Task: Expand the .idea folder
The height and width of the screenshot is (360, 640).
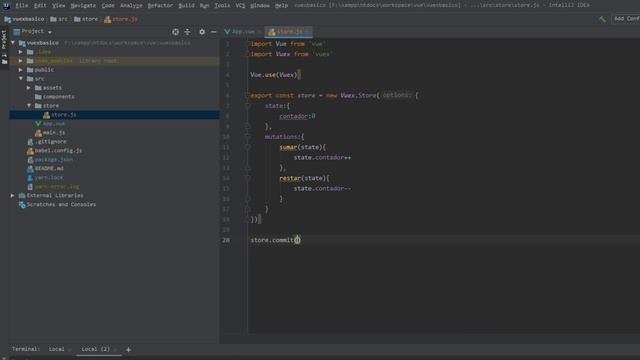Action: coord(20,52)
